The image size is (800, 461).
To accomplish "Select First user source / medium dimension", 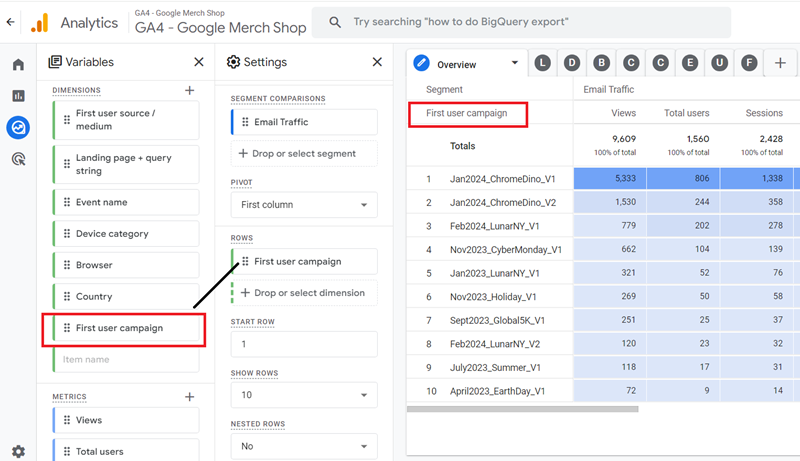I will tap(126, 120).
